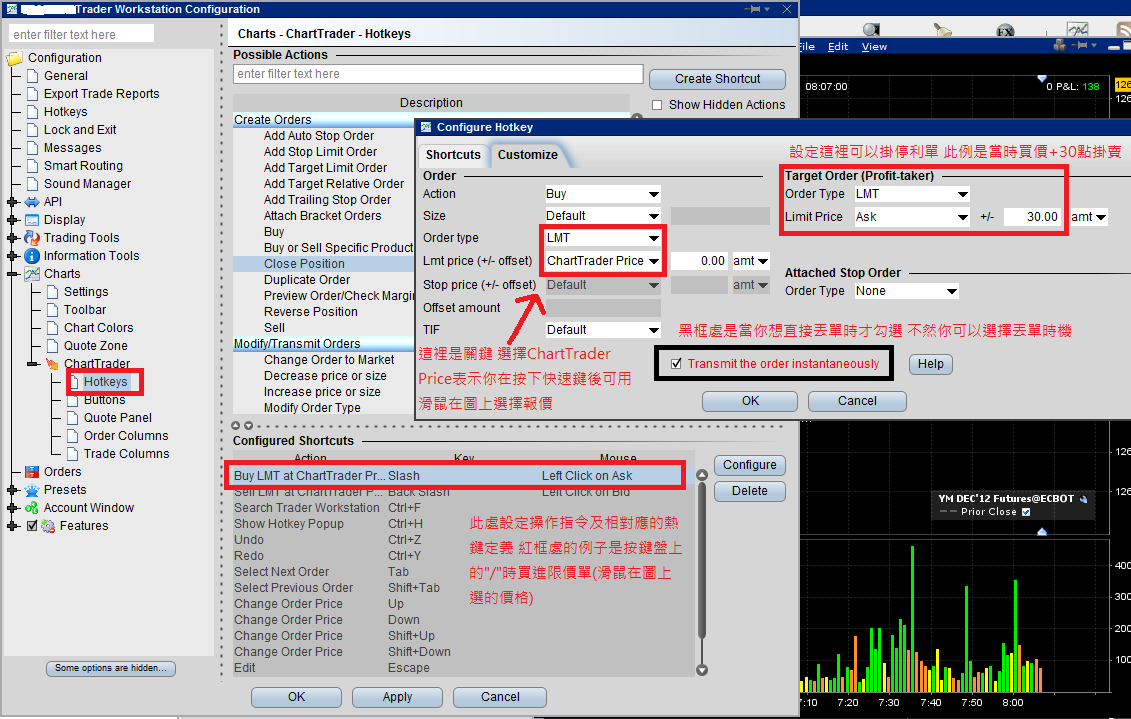Toggle the Features checkbox in tree
The image size is (1131, 719).
point(32,526)
